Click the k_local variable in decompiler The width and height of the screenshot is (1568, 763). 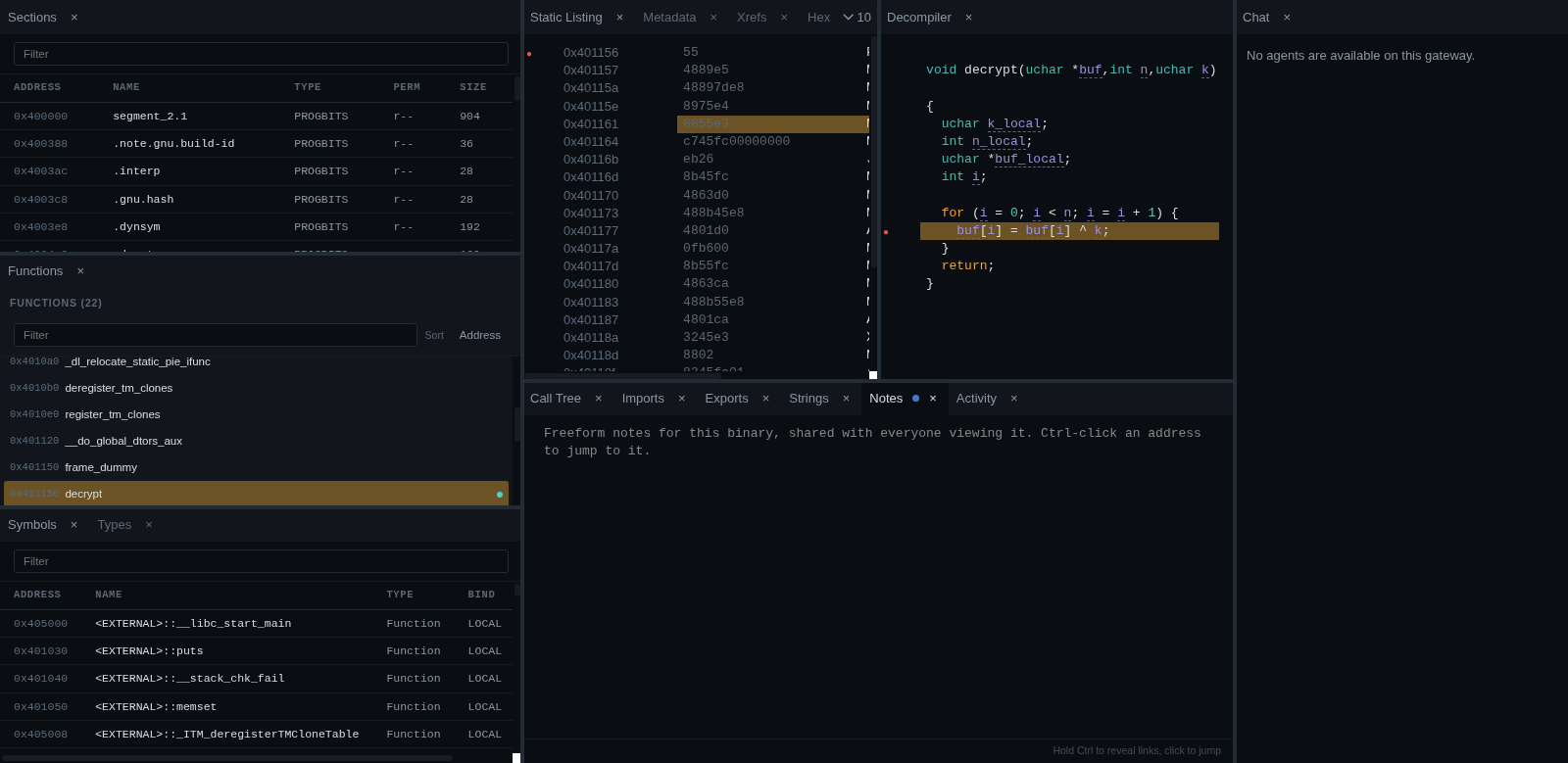pyautogui.click(x=1014, y=124)
